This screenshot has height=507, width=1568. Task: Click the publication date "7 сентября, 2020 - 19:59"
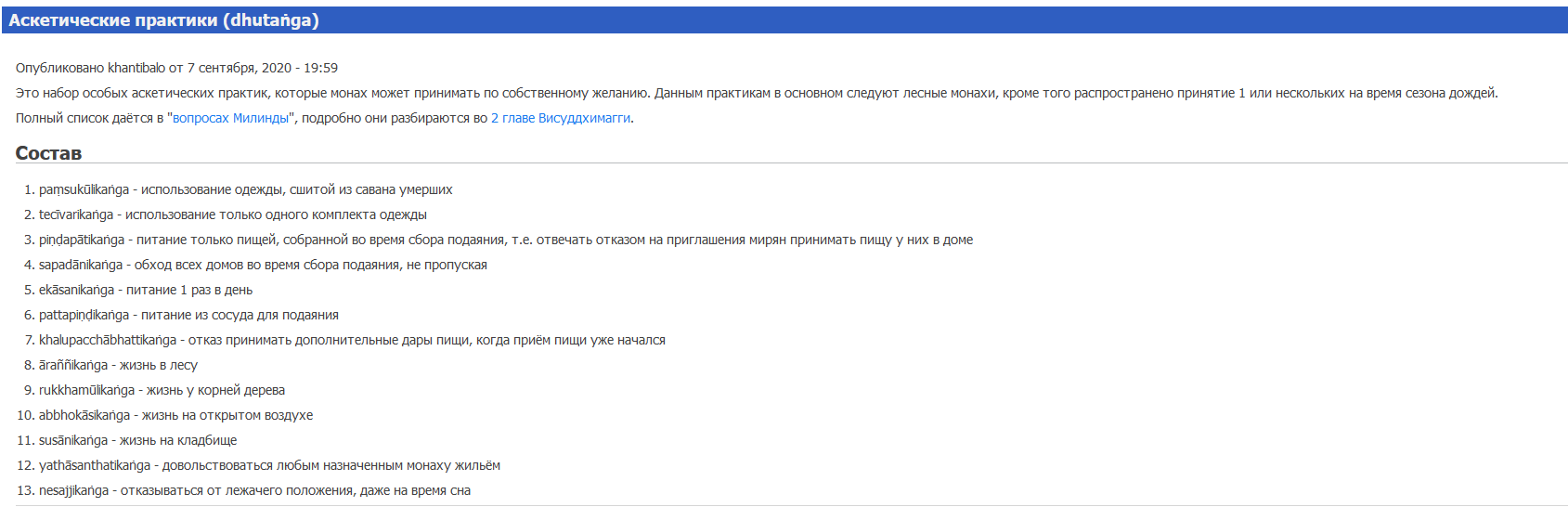click(x=263, y=68)
